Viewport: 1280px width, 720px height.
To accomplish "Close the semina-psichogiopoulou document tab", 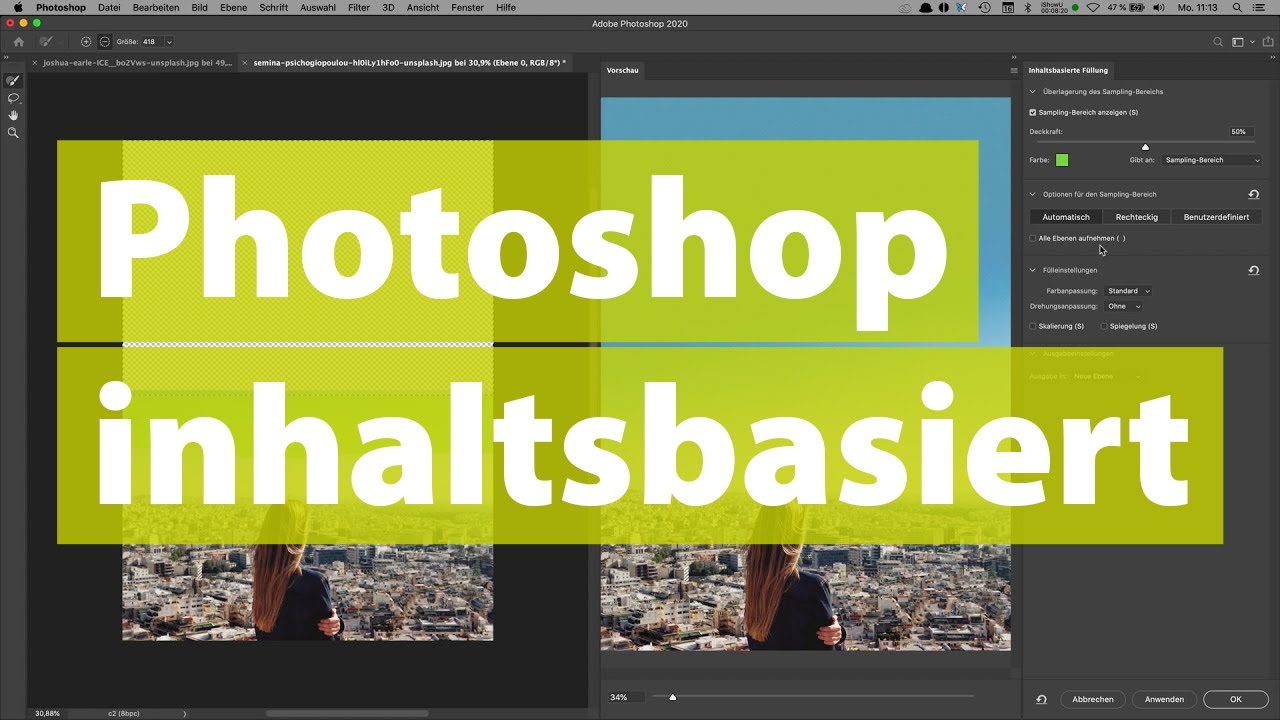I will [247, 62].
